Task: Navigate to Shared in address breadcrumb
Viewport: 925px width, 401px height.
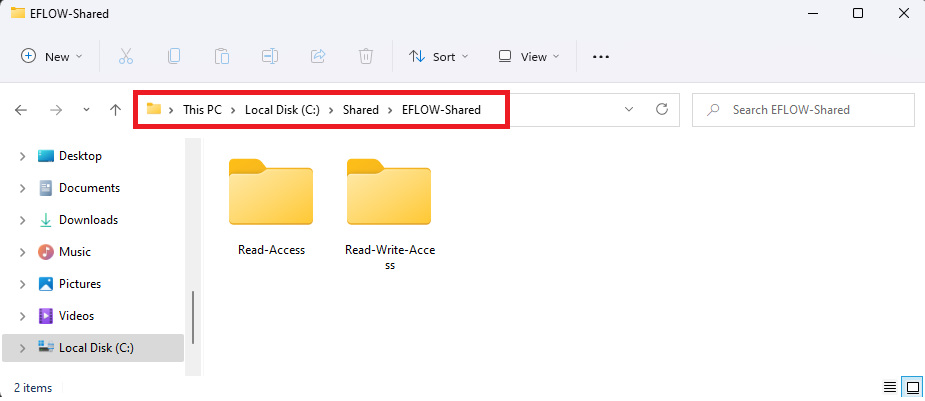Action: pos(361,110)
